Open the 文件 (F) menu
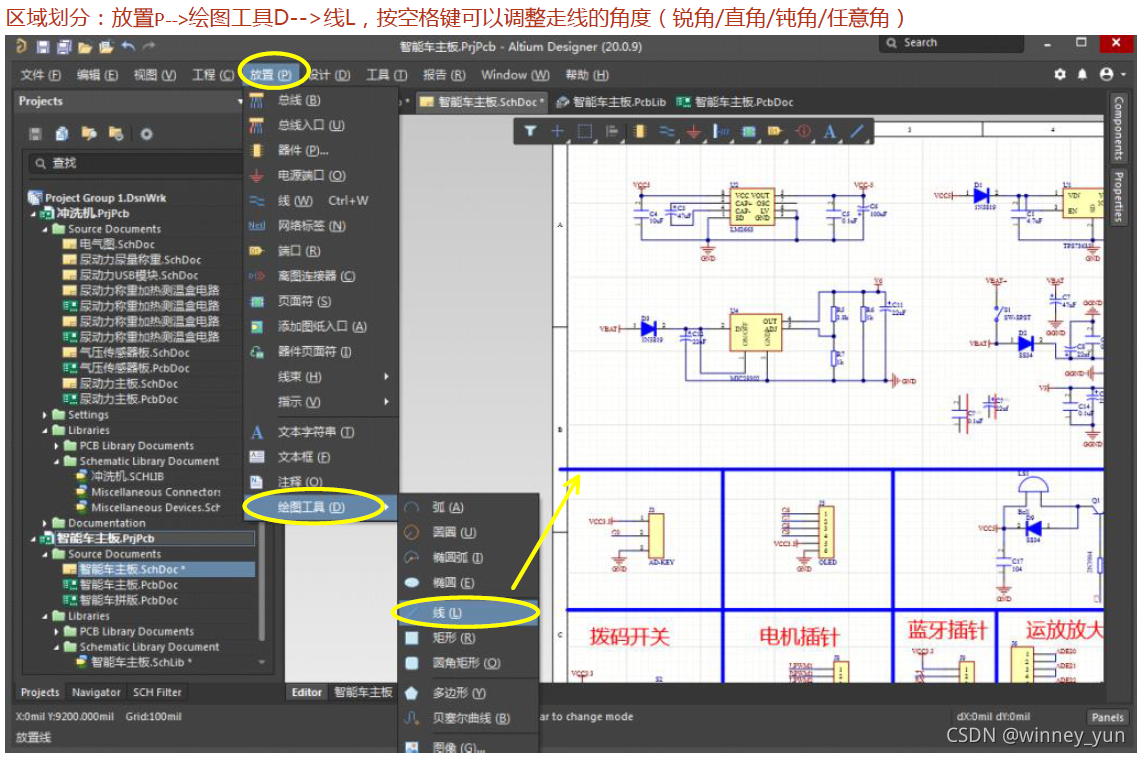The width and height of the screenshot is (1141, 757). [x=41, y=75]
